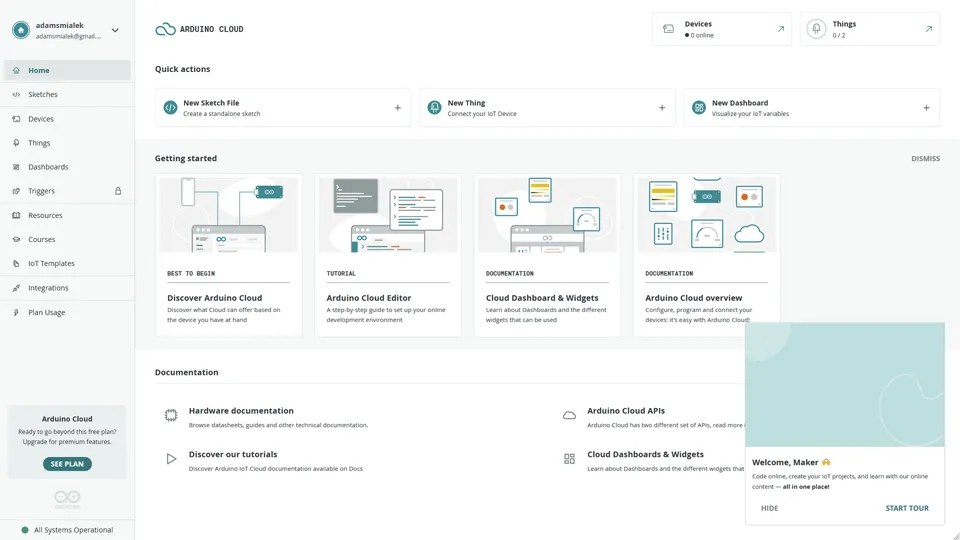
Task: Click the Dashboards grid icon in the sidebar
Action: tap(16, 167)
